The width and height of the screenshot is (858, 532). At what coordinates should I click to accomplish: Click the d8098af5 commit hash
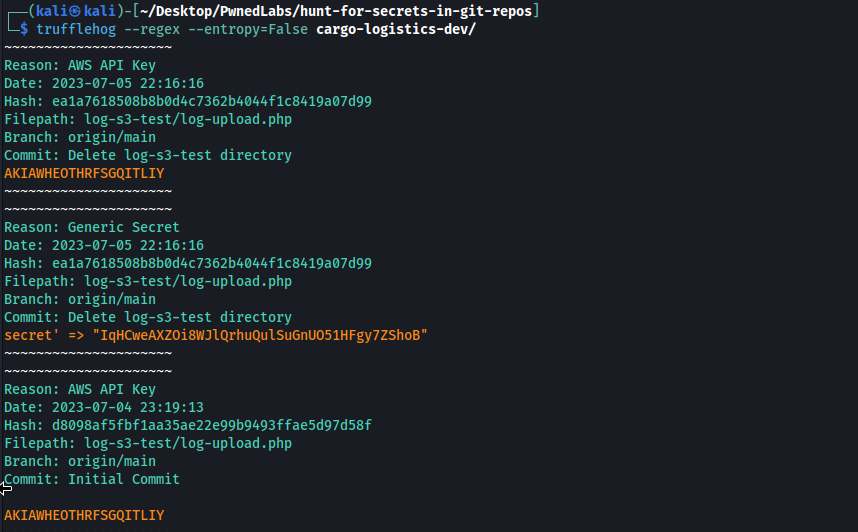click(x=212, y=425)
